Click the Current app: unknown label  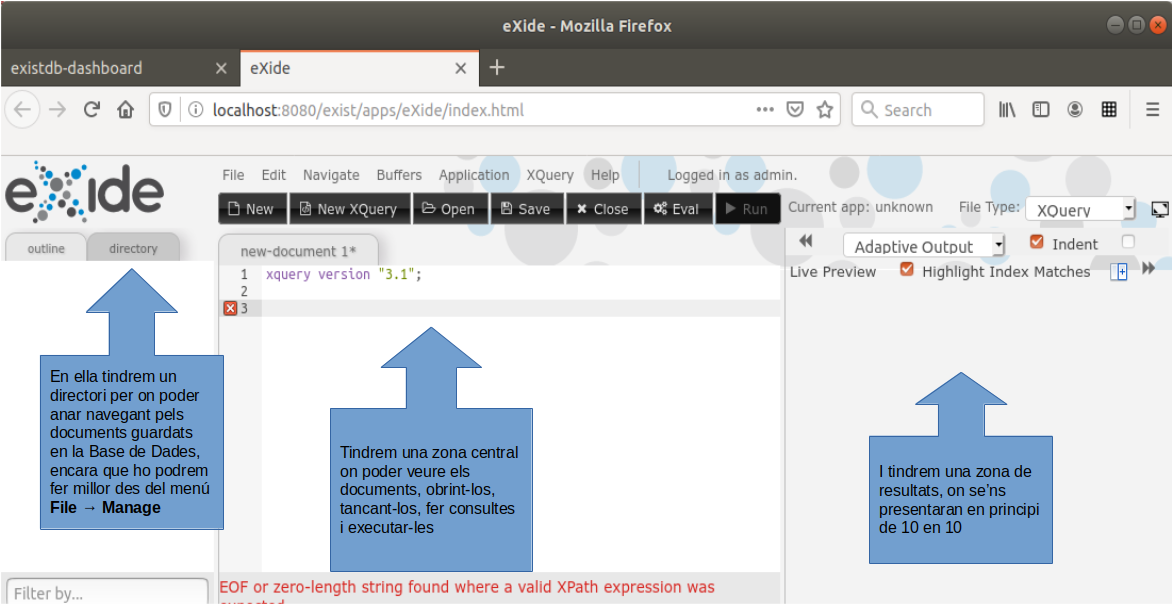860,207
